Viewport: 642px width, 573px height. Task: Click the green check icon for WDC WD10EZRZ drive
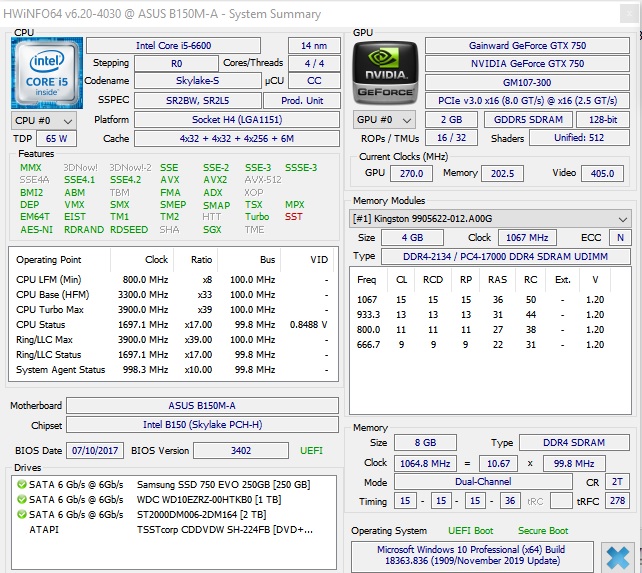[22, 499]
